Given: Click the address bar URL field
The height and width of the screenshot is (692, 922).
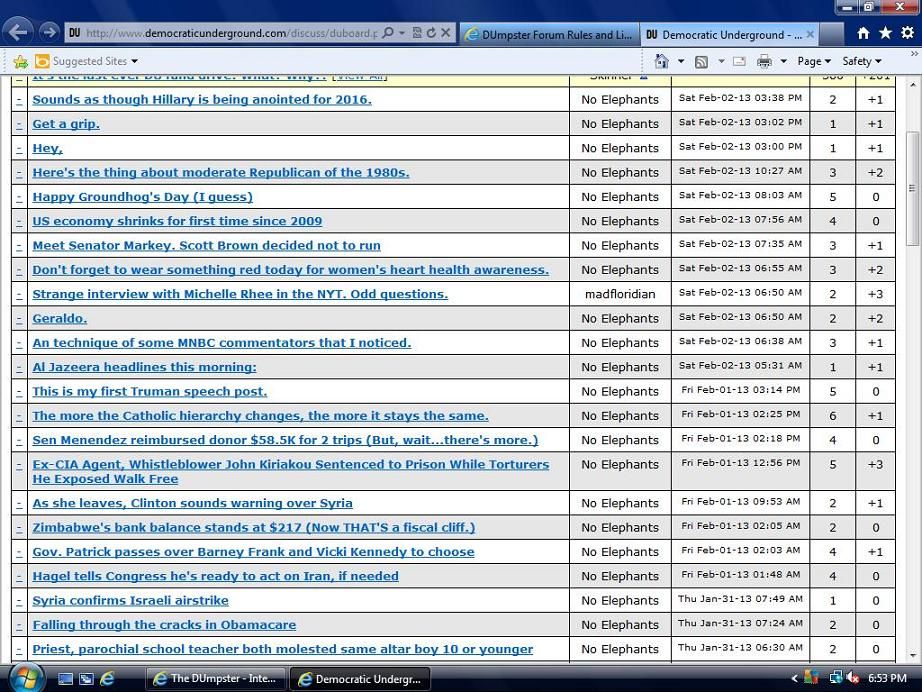Looking at the screenshot, I should coord(230,33).
